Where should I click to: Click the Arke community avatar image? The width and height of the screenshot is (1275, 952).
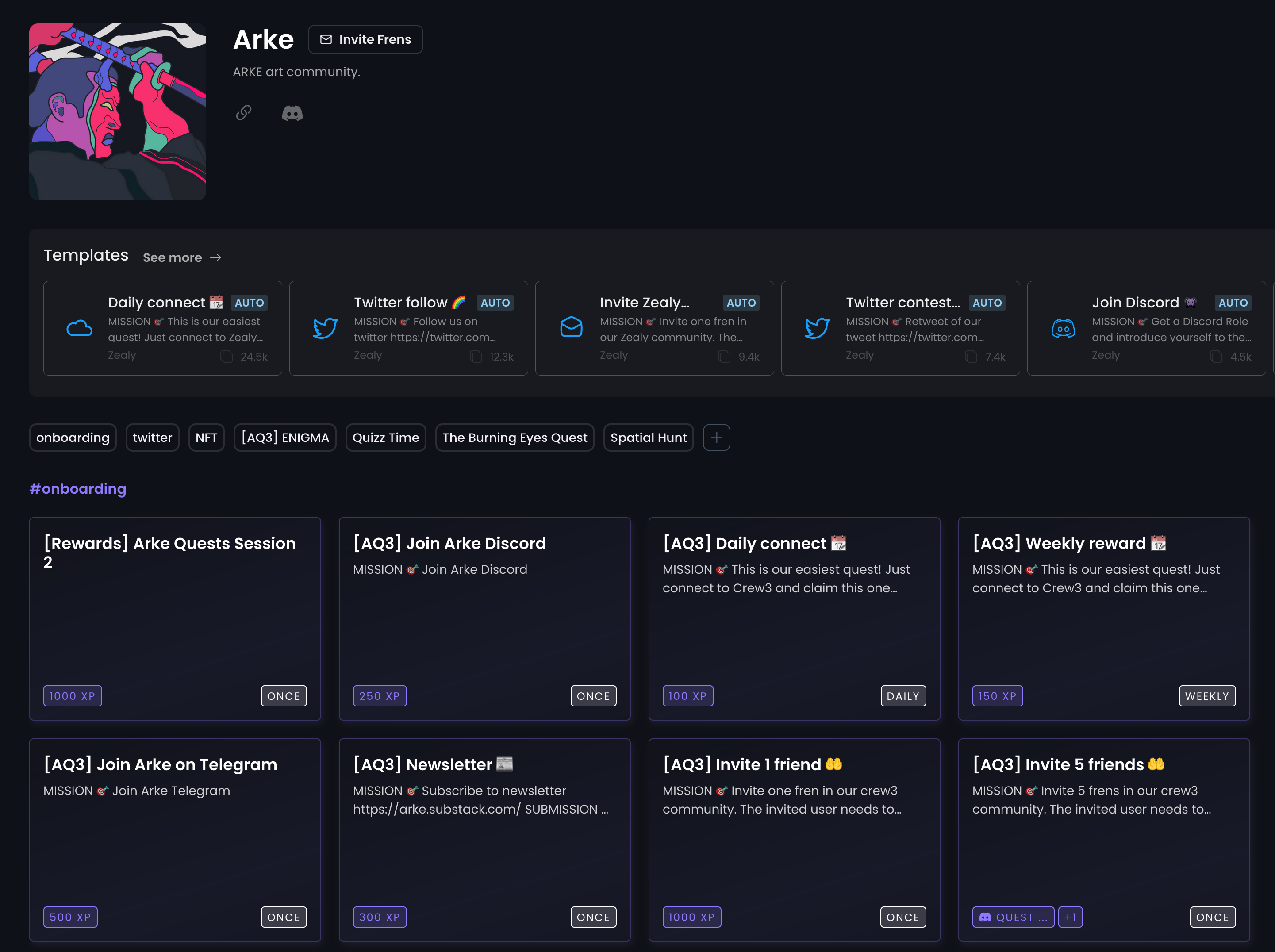click(x=118, y=111)
